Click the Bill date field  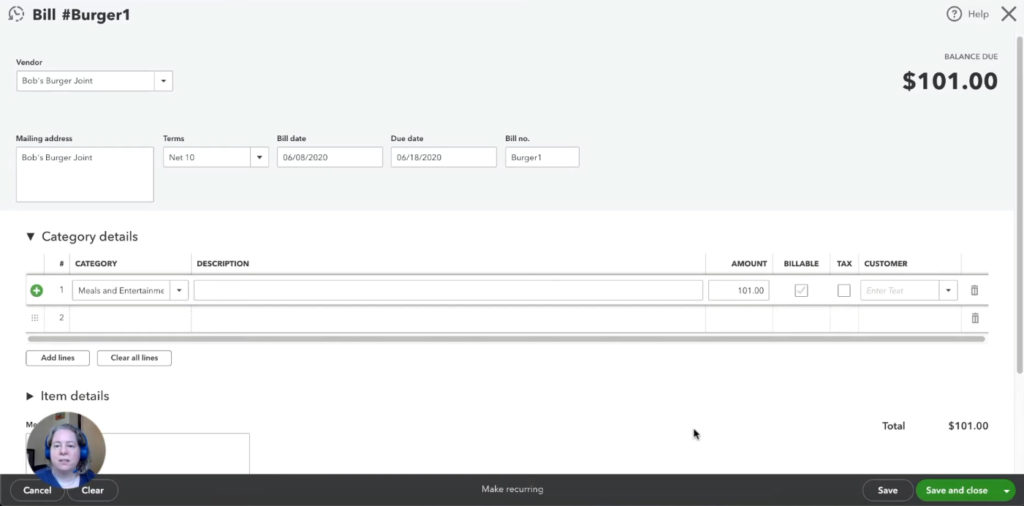[x=329, y=157]
